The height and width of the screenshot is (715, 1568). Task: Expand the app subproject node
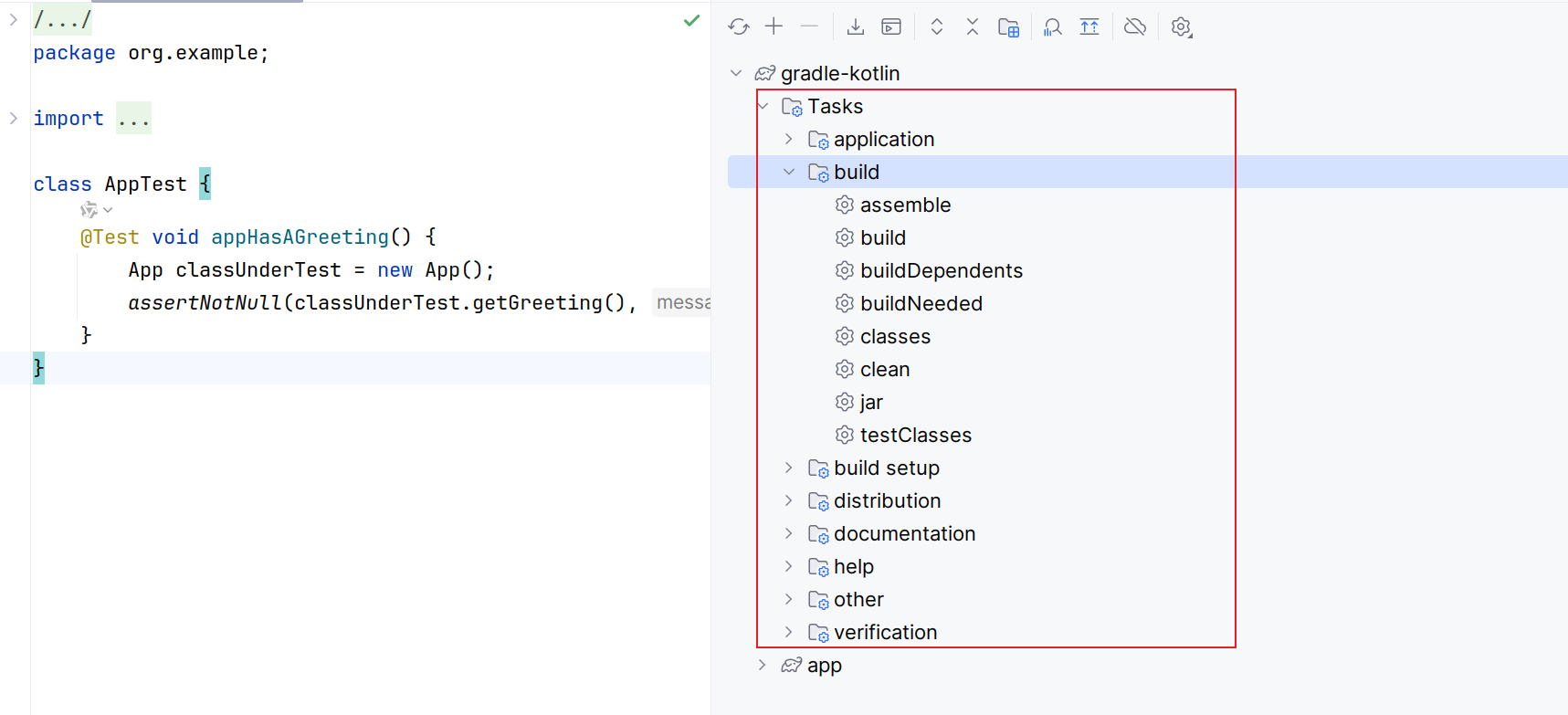tap(763, 665)
